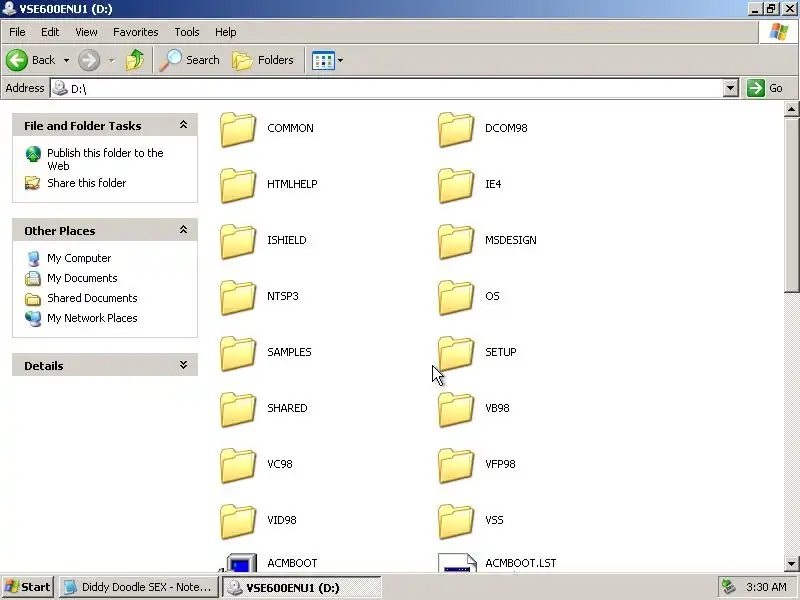Click the scrollbar up arrow
This screenshot has width=800, height=600.
(791, 109)
